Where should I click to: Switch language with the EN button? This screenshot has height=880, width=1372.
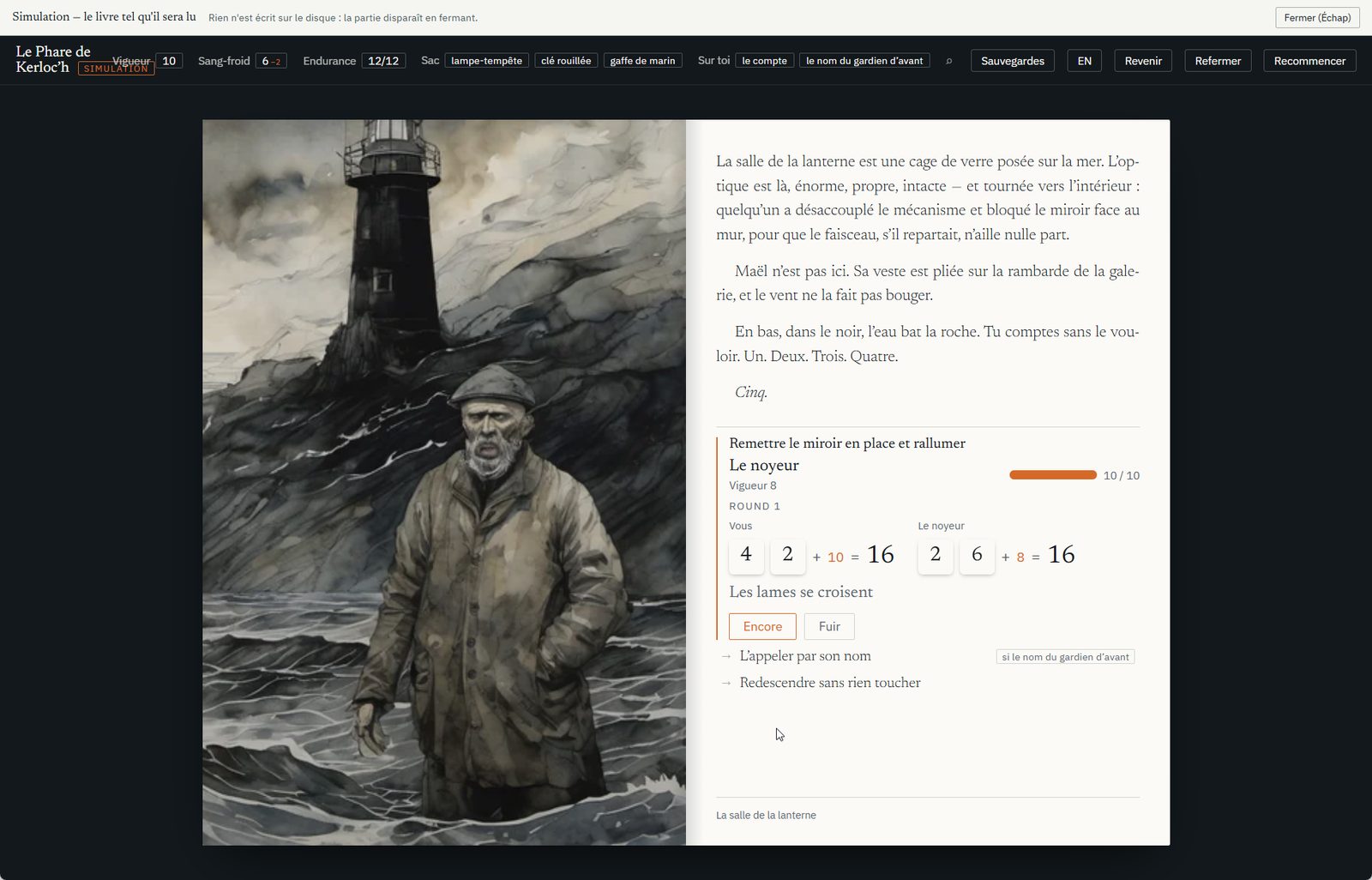(1084, 61)
